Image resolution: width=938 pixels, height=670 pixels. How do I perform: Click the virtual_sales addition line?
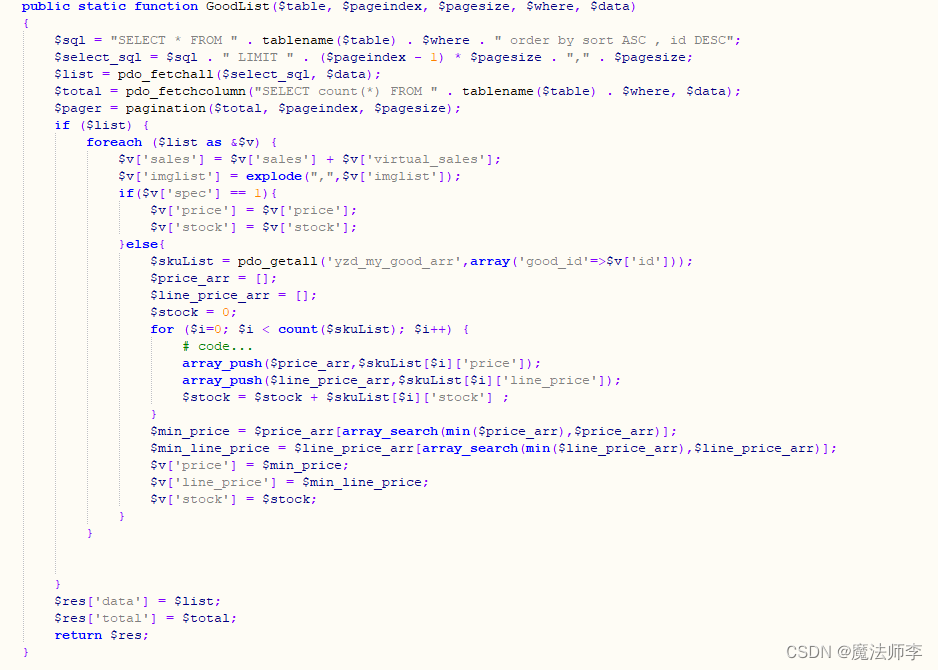309,160
